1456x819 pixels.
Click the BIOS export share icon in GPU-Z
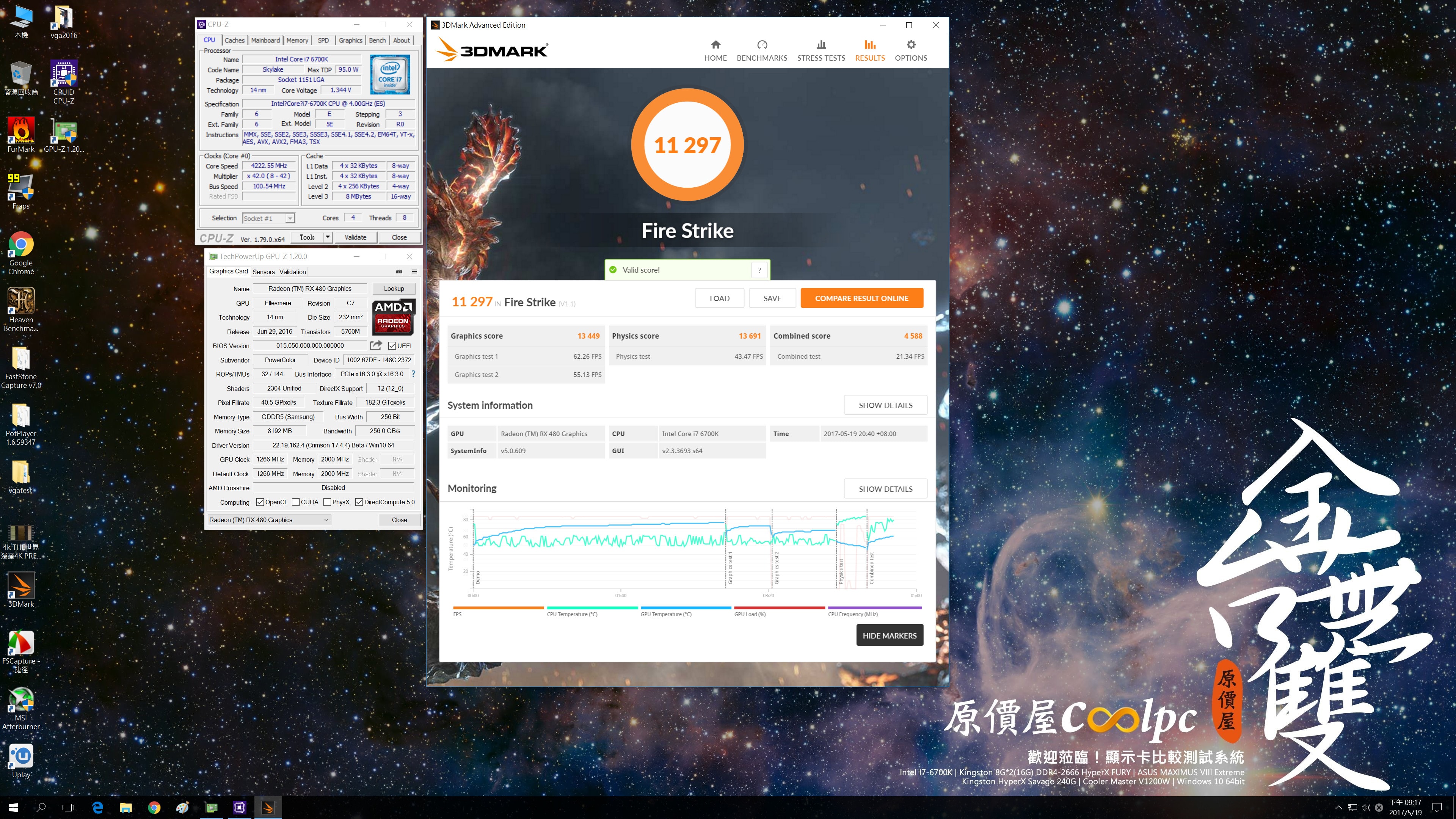[376, 345]
